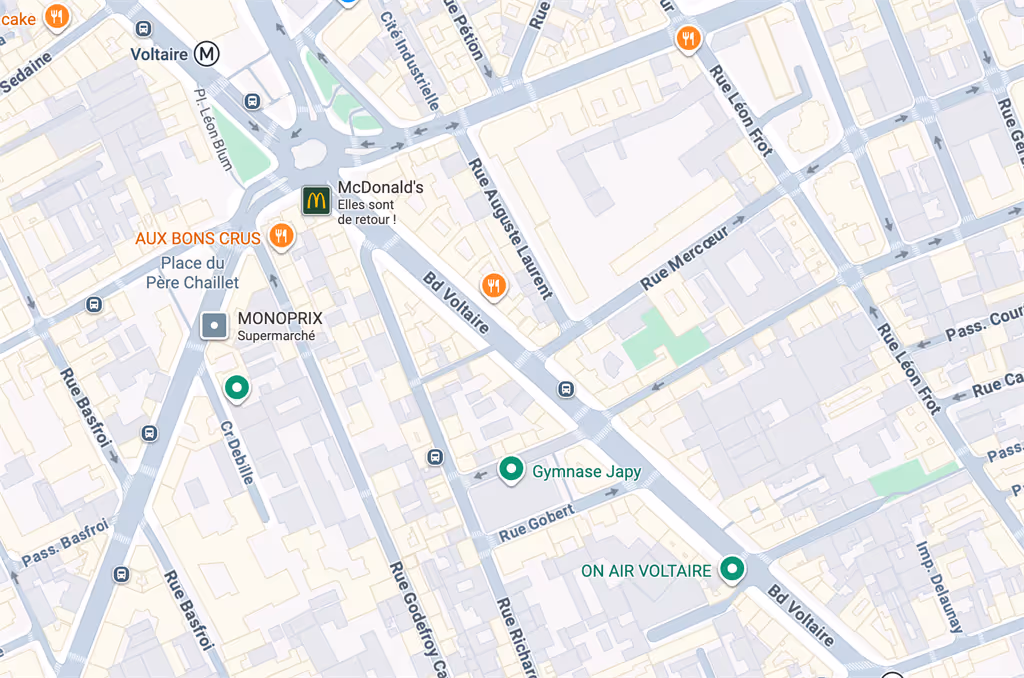Click the Gymnase Japy text label
This screenshot has width=1024, height=678.
586,472
